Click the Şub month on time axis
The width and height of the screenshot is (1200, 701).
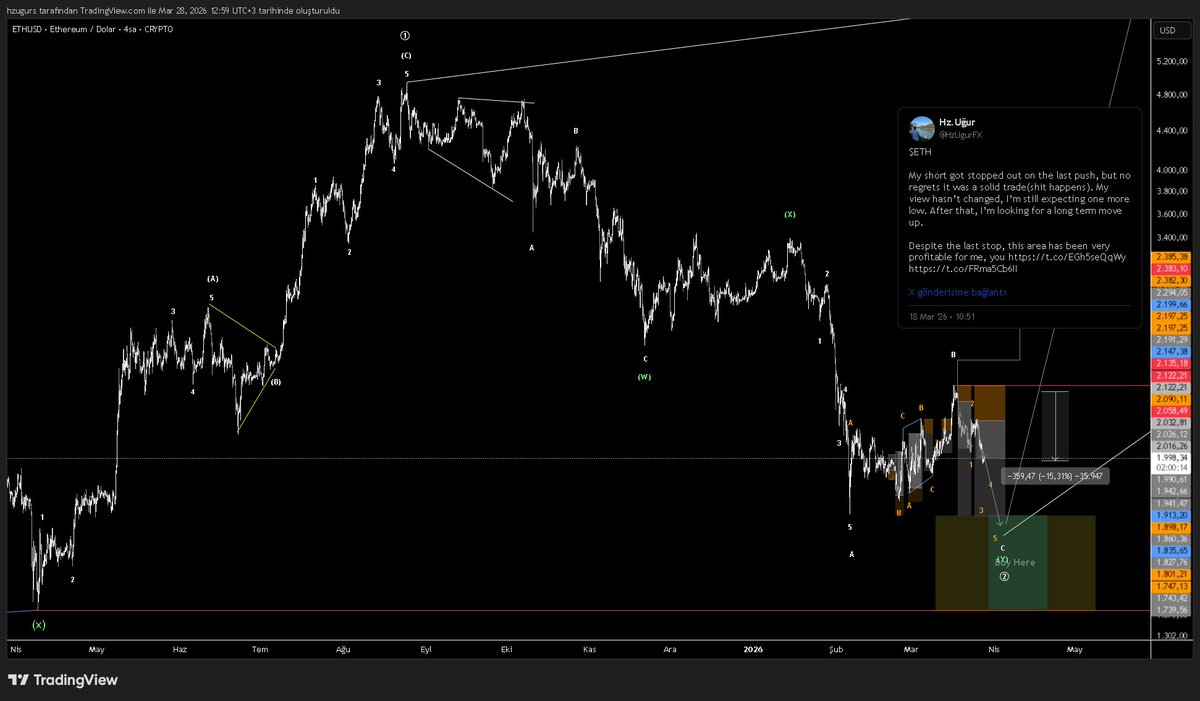(837, 649)
